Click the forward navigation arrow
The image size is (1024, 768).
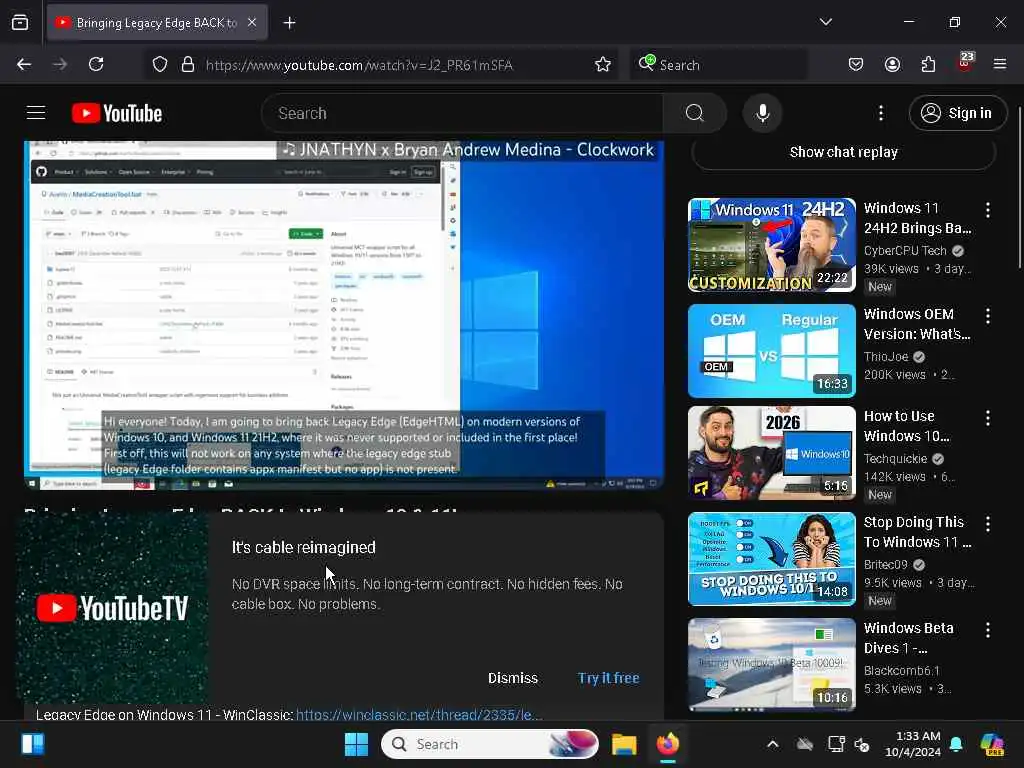(x=60, y=64)
